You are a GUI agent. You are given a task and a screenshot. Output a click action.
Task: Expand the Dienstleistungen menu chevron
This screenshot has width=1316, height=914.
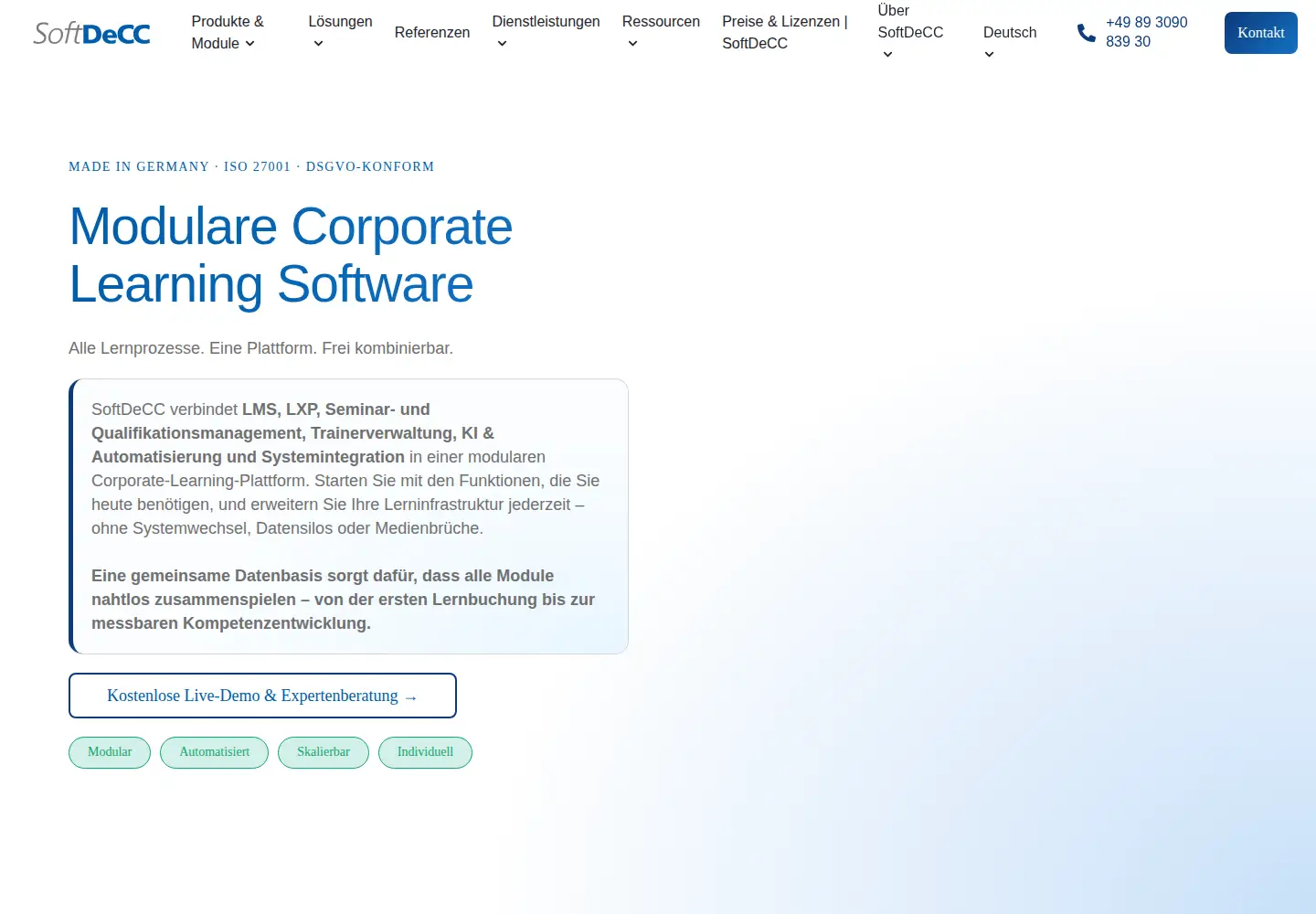tap(502, 44)
